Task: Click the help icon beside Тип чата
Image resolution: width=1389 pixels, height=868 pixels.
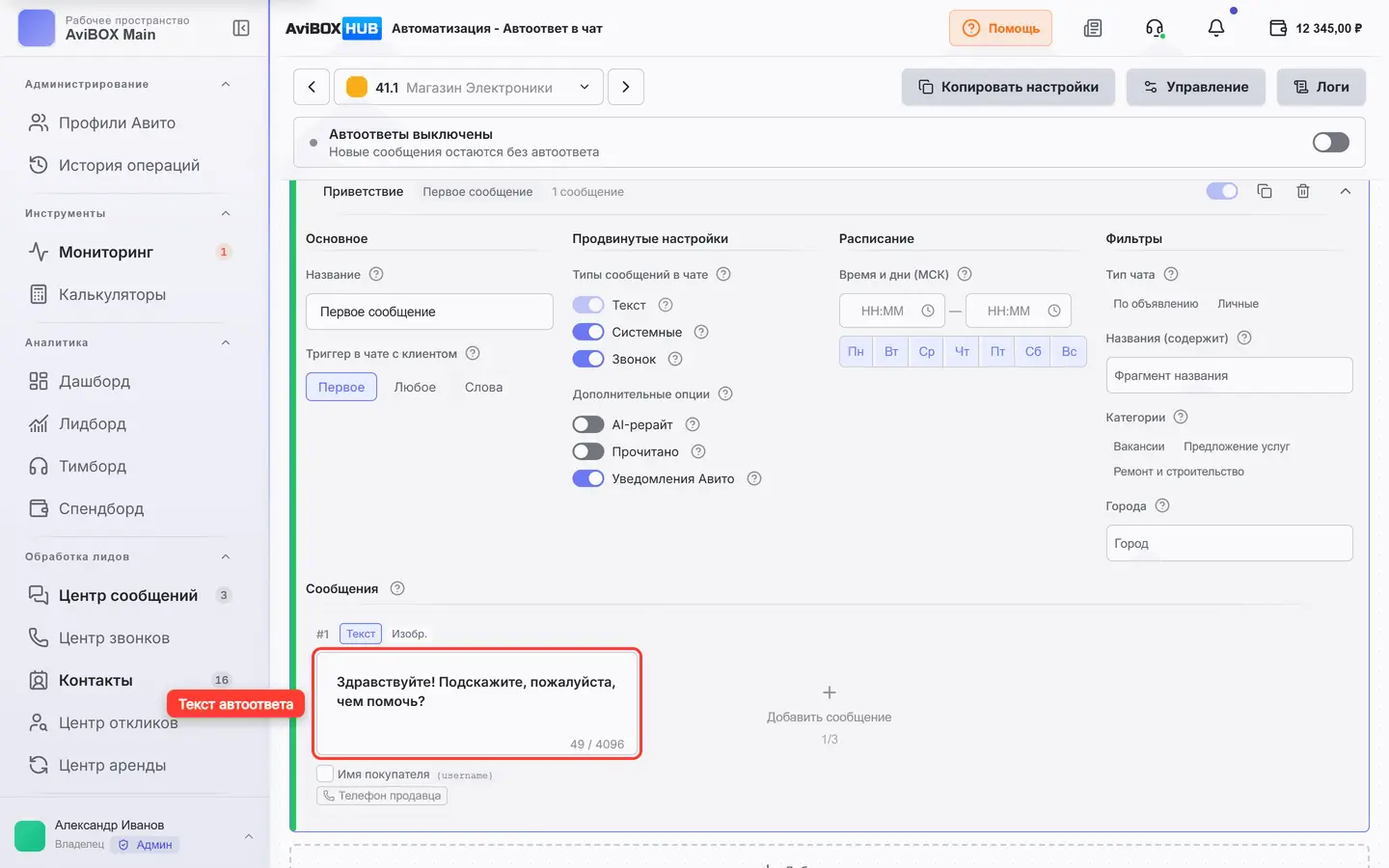Action: [1171, 274]
